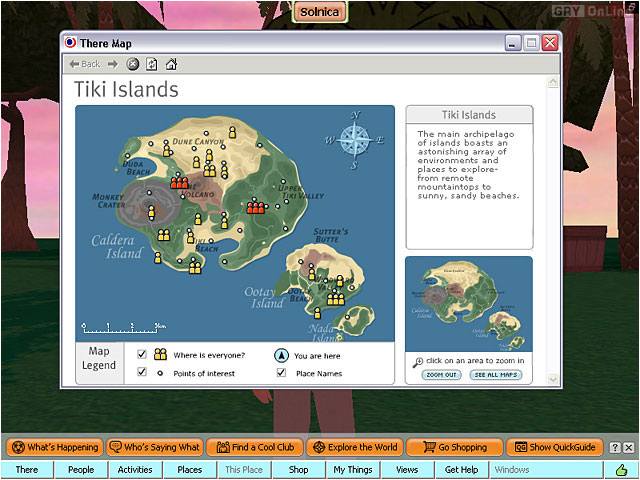Open the Places menu

click(190, 470)
